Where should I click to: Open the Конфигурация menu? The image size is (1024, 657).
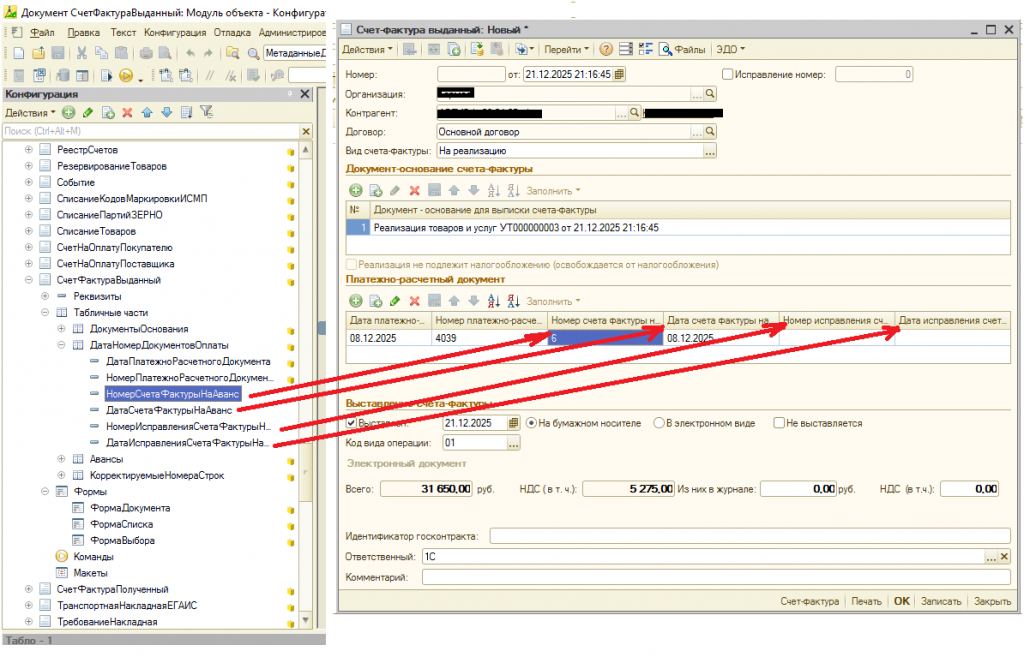coord(175,32)
